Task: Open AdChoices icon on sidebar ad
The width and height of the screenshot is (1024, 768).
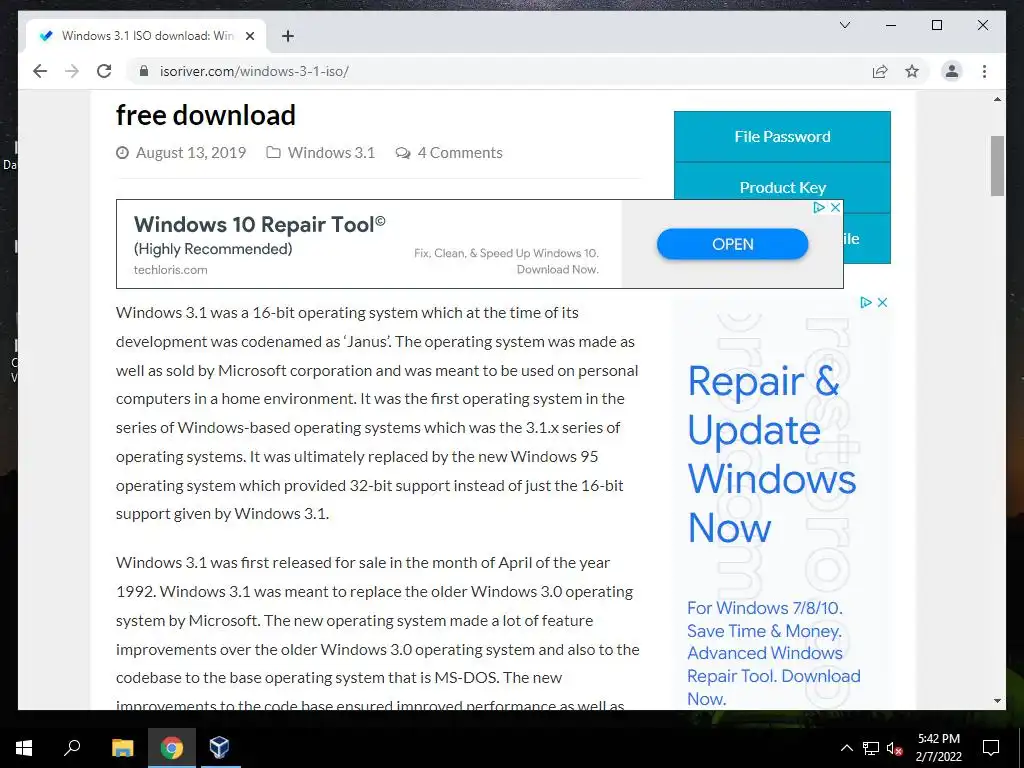Action: (866, 302)
